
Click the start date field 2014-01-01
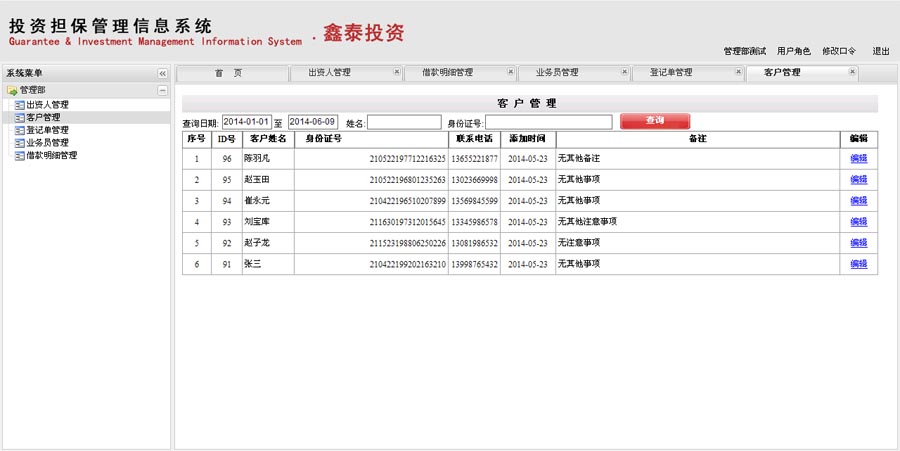246,122
